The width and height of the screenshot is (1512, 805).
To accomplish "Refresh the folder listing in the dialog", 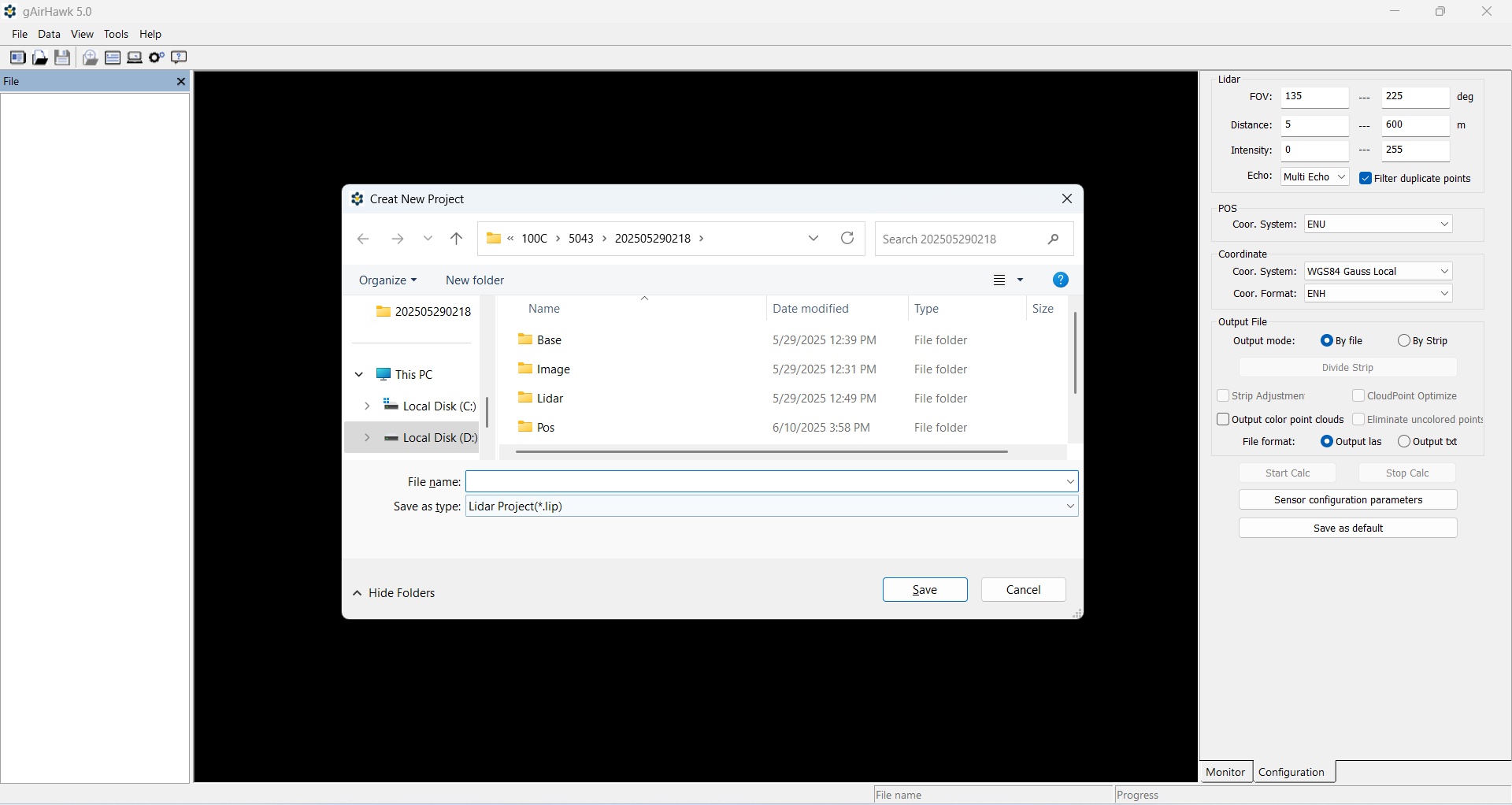I will [847, 239].
